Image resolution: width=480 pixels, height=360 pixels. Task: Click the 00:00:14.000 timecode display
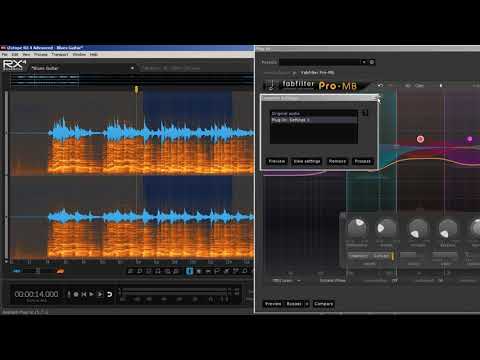click(x=36, y=294)
